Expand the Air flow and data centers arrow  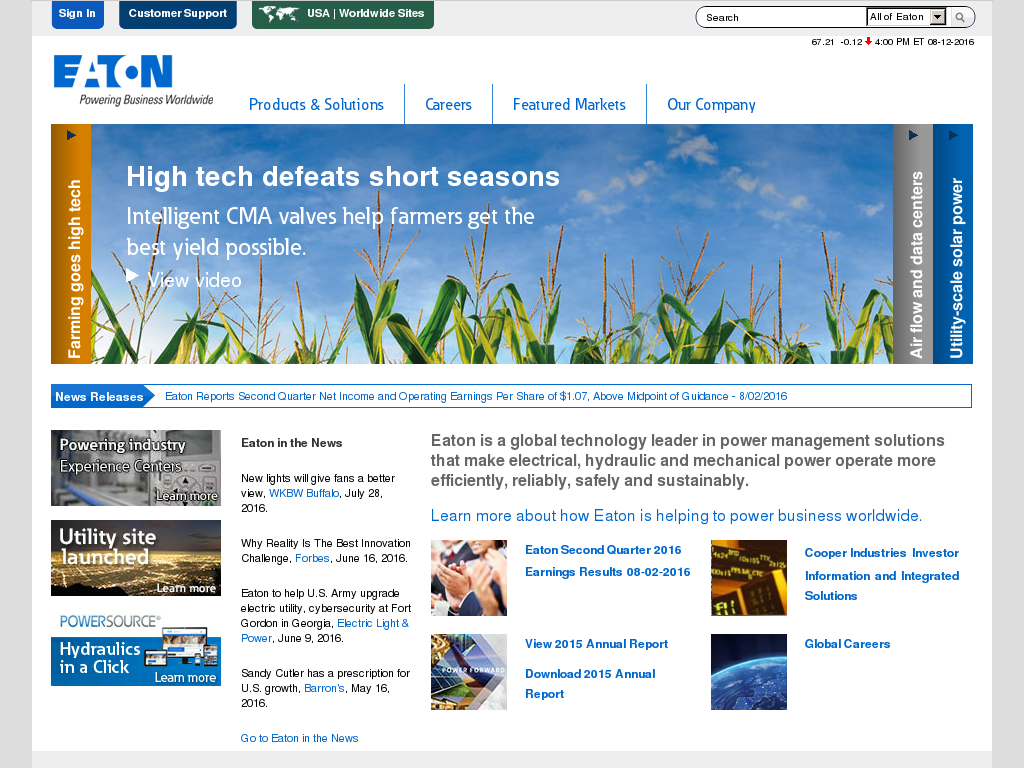point(913,135)
